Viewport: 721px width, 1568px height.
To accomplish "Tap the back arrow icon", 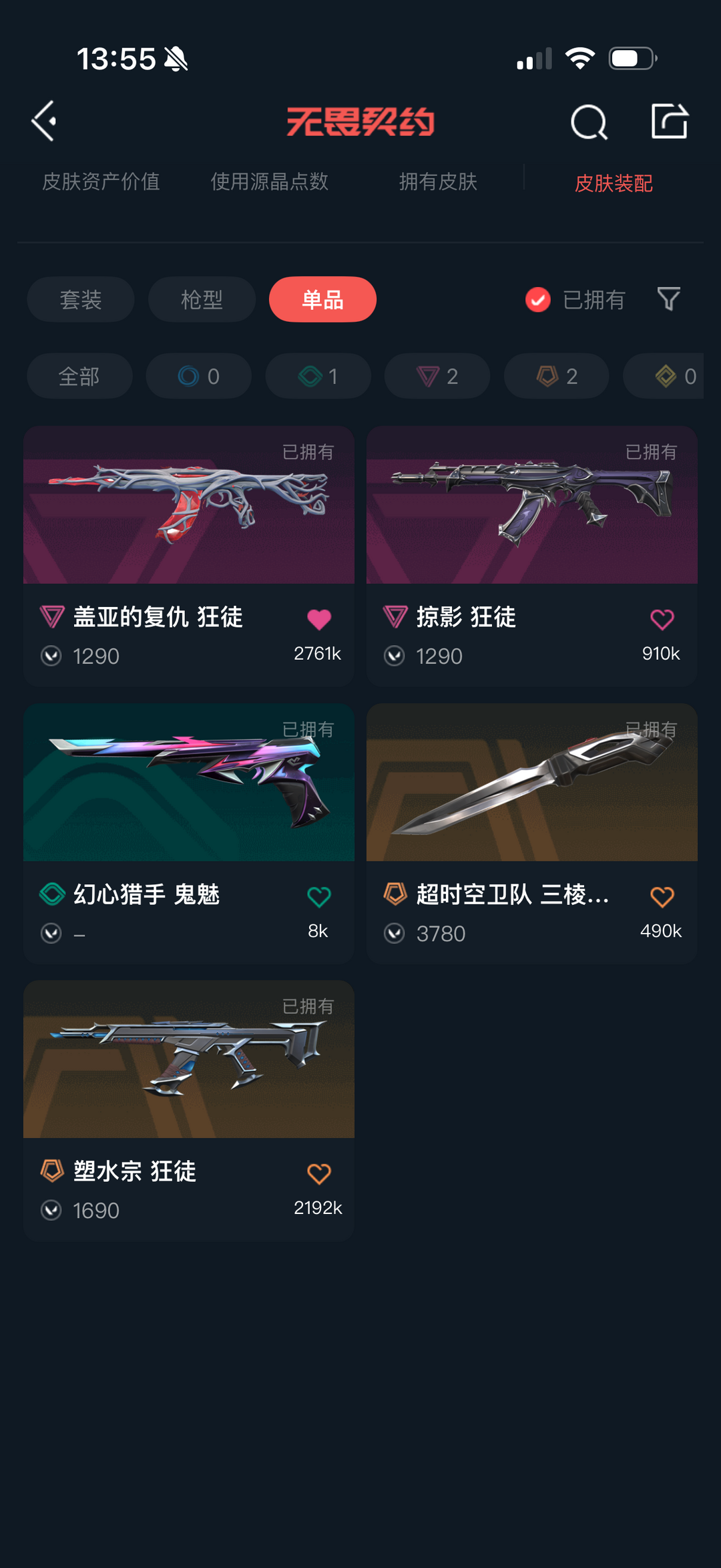I will 44,121.
